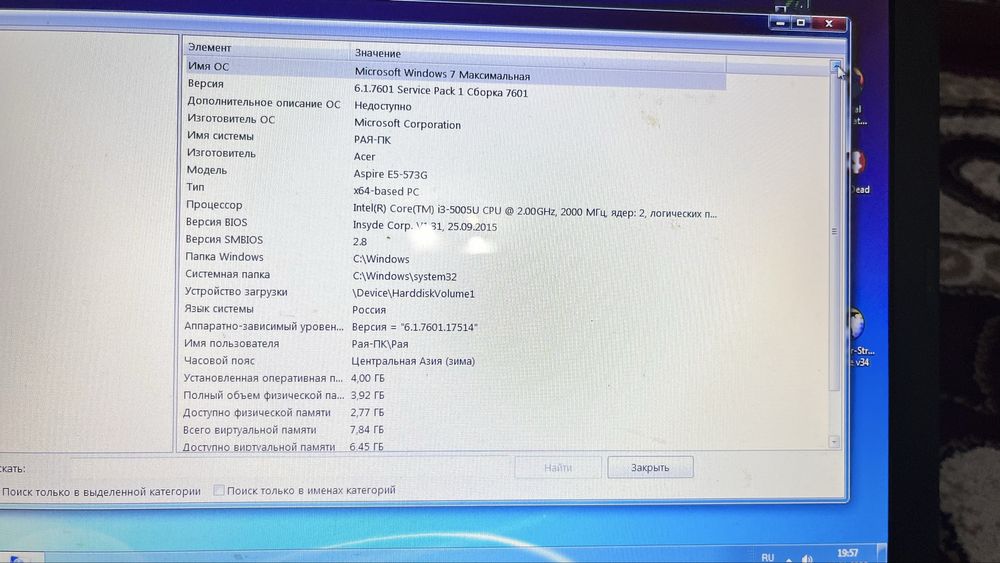The height and width of the screenshot is (563, 1000).
Task: Click value Microsoft Corporation
Action: click(407, 124)
